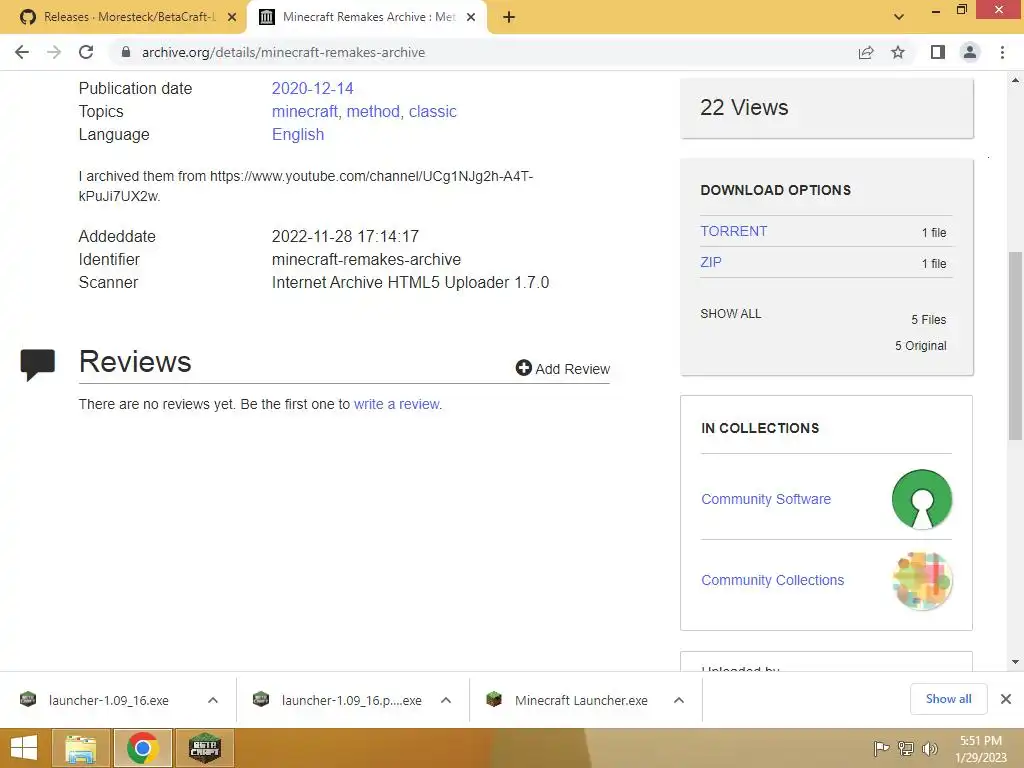Download the TORRENT file option
Screen dimensions: 1024x768
(x=733, y=231)
